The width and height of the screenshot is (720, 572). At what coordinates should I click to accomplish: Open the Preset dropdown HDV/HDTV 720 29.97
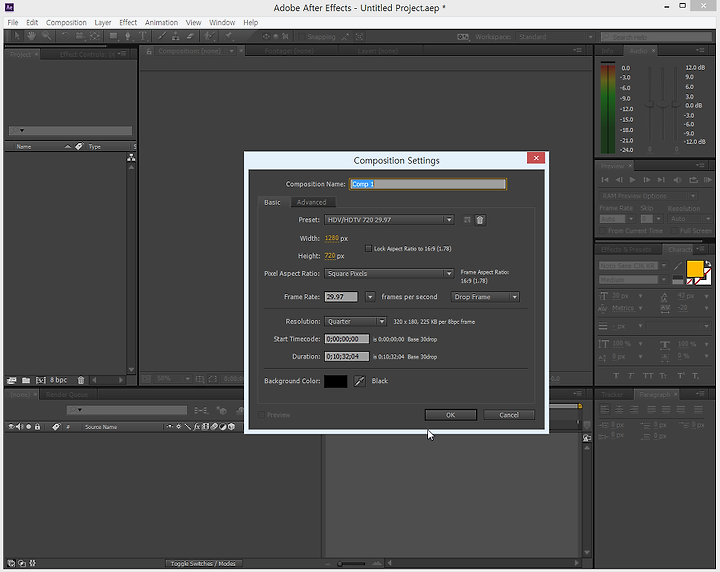point(389,220)
